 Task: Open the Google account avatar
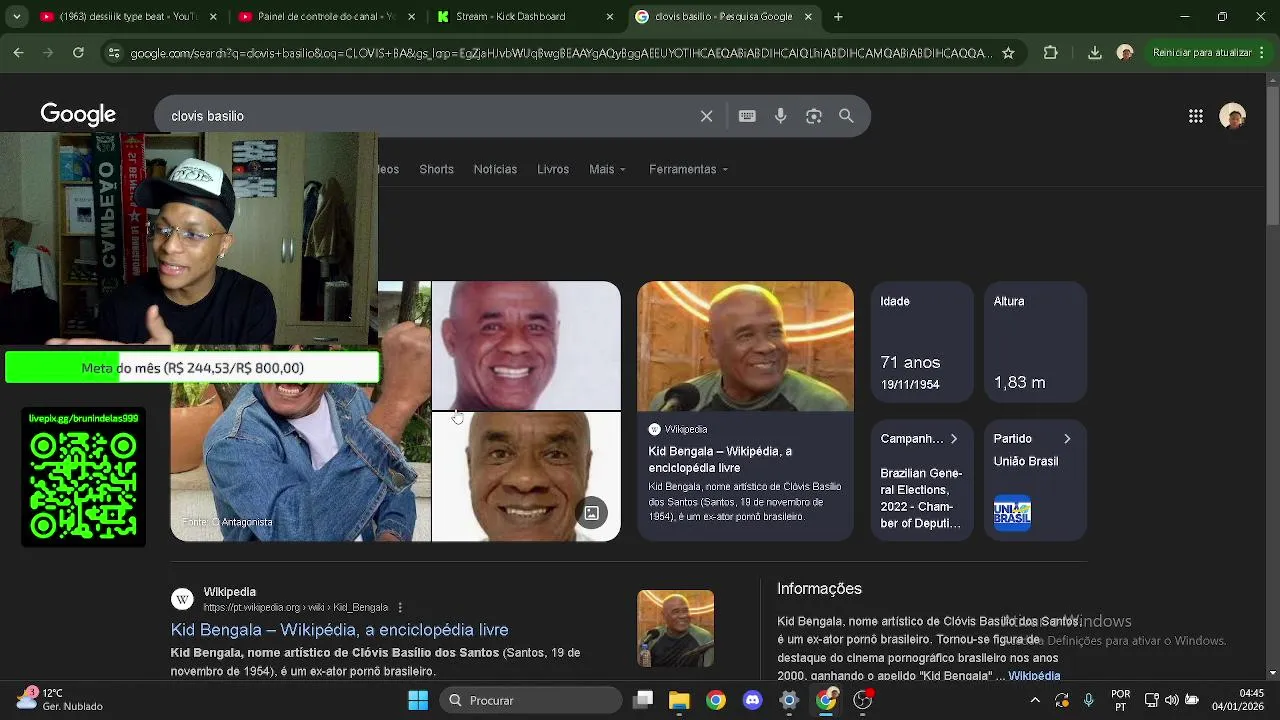(x=1232, y=116)
